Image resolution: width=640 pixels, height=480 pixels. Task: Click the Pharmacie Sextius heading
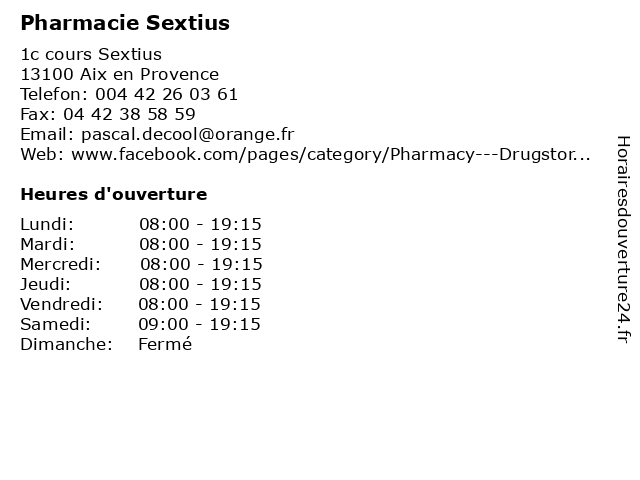pyautogui.click(x=125, y=23)
